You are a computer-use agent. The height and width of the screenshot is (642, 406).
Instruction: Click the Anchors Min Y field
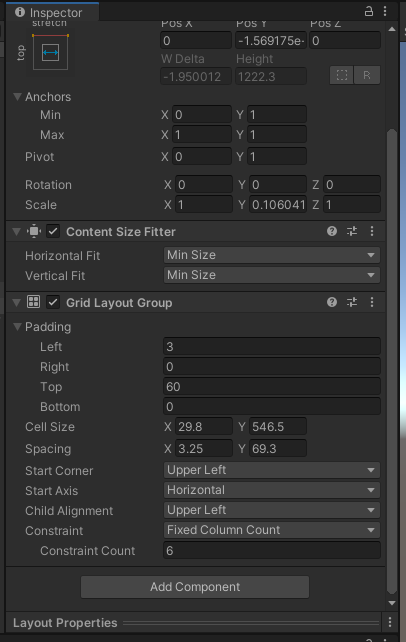coord(277,115)
